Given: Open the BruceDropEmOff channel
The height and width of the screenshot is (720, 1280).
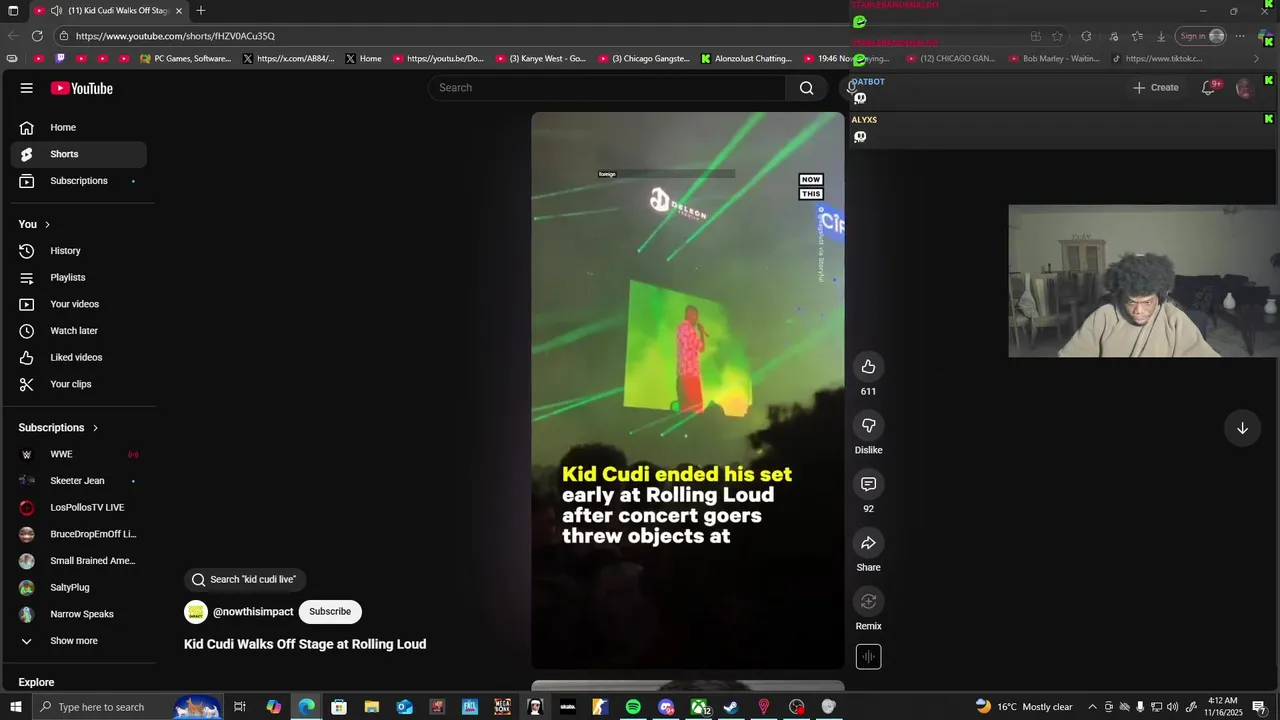Looking at the screenshot, I should [79, 534].
